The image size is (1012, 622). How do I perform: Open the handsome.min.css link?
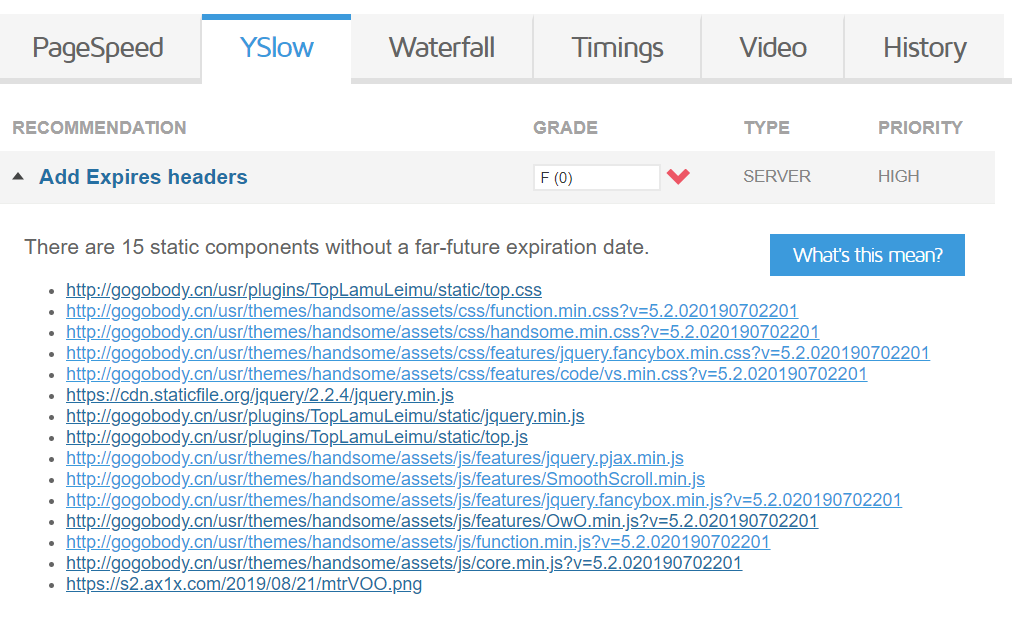442,332
